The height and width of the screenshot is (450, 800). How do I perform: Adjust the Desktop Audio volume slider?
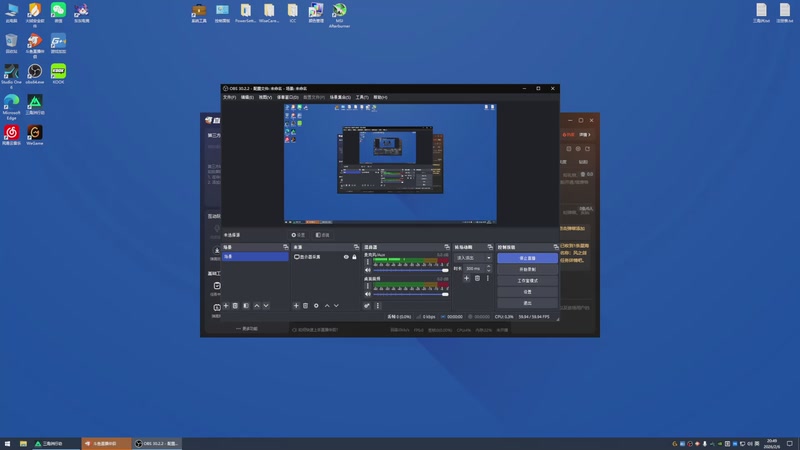(x=411, y=294)
